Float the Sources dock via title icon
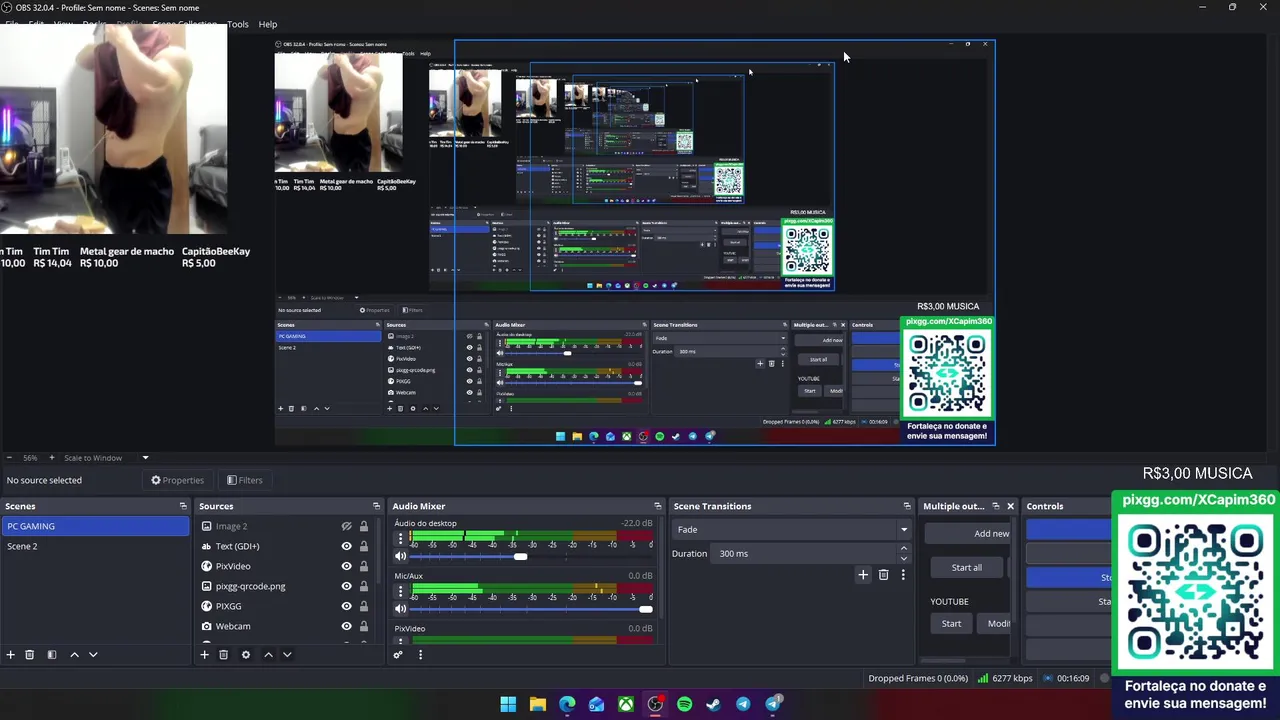 click(x=376, y=506)
